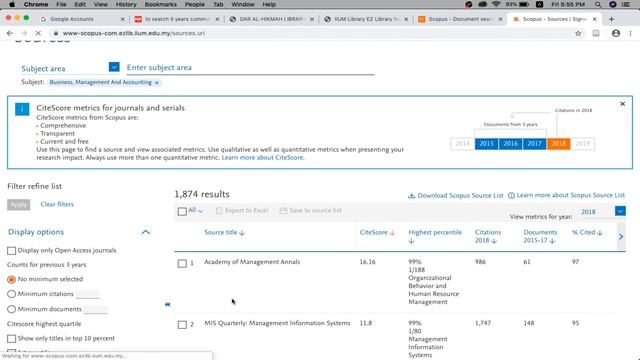Open the Bookmarks menu
640x360 pixels.
coord(160,4)
